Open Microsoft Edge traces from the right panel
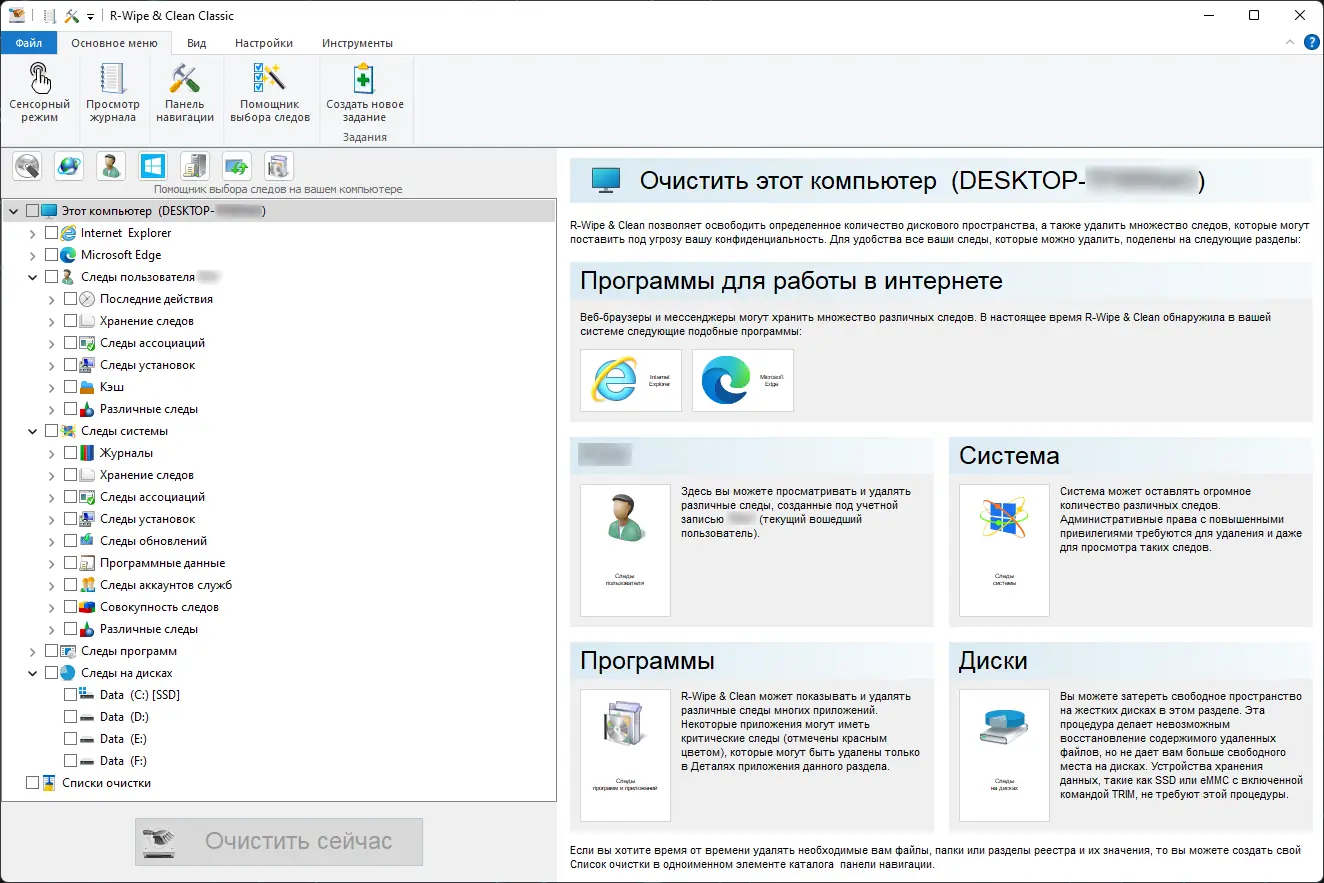Screen dimensions: 1324x883 click(742, 380)
